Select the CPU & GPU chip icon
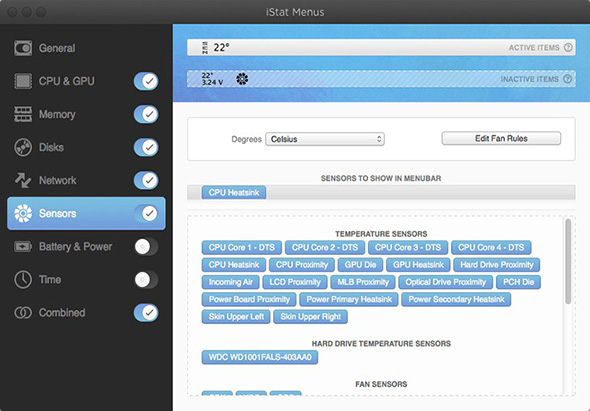 coord(23,81)
